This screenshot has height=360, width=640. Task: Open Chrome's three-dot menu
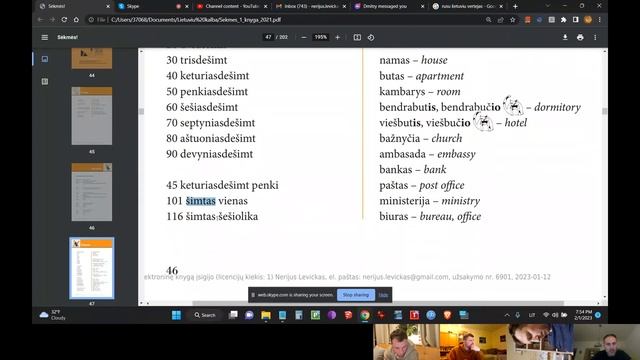(x=600, y=20)
